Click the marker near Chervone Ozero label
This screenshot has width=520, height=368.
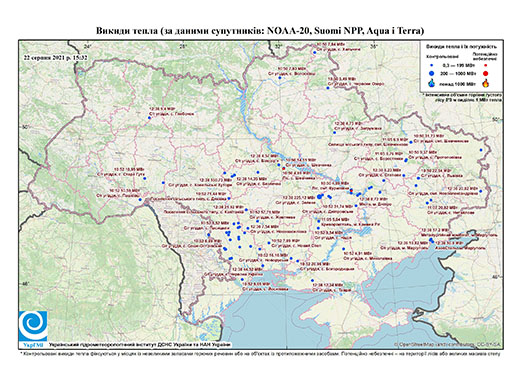328,88
